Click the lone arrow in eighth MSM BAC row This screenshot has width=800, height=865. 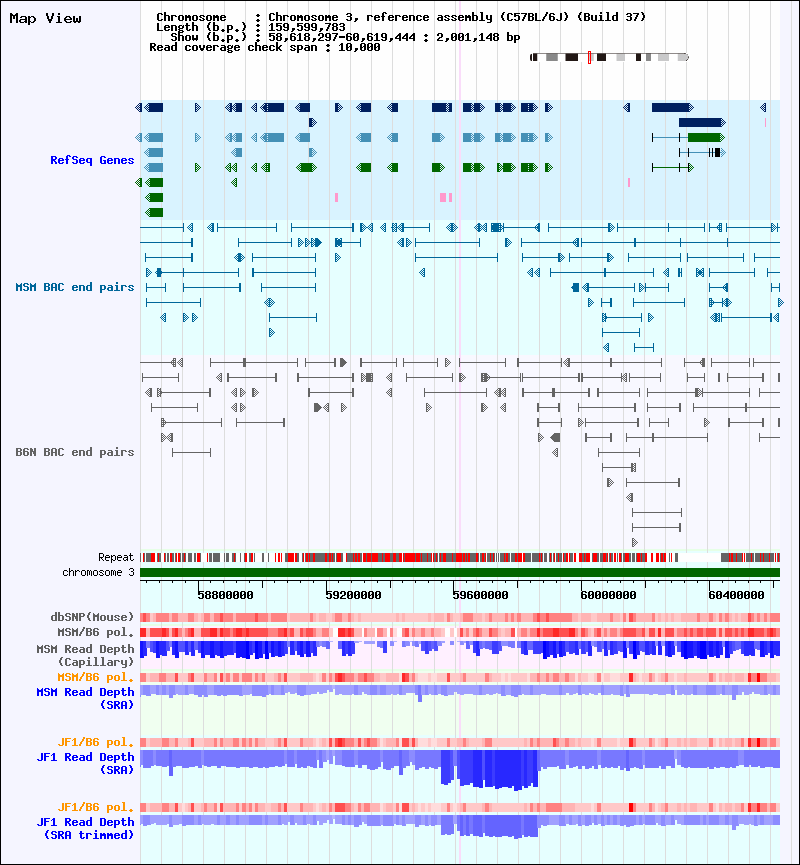tap(271, 333)
